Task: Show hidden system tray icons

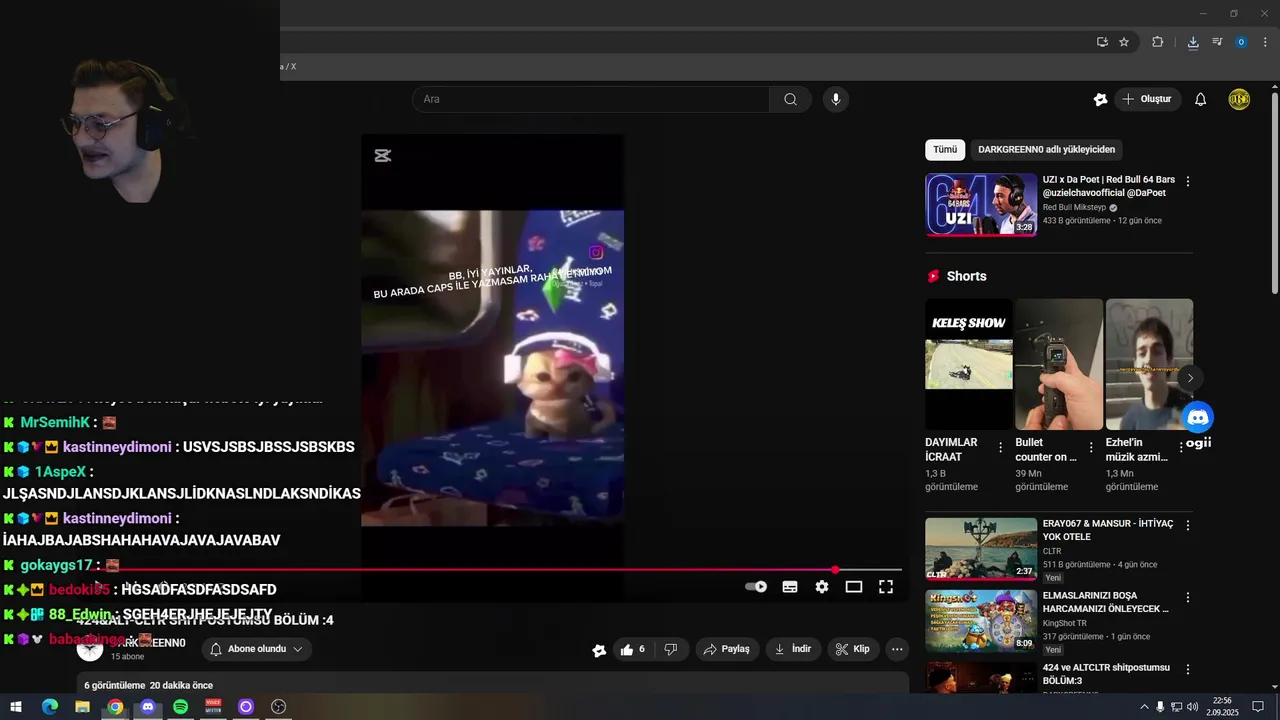Action: pyautogui.click(x=1144, y=707)
